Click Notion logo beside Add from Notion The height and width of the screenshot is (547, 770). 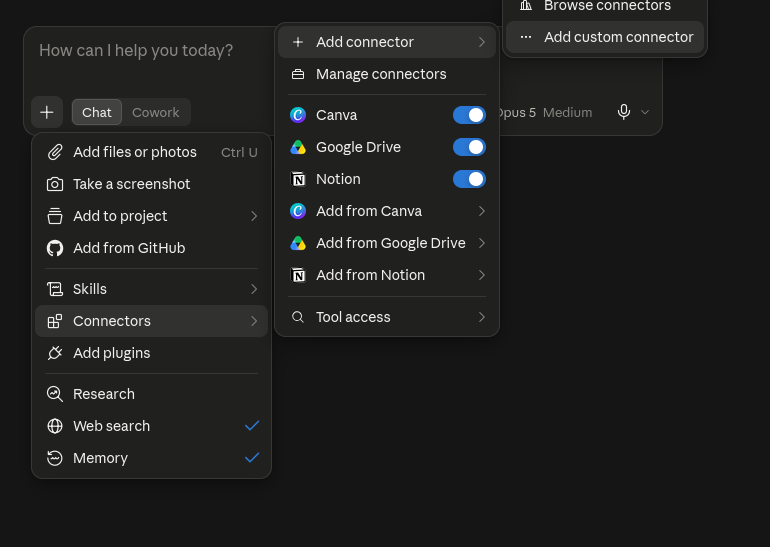pyautogui.click(x=298, y=275)
